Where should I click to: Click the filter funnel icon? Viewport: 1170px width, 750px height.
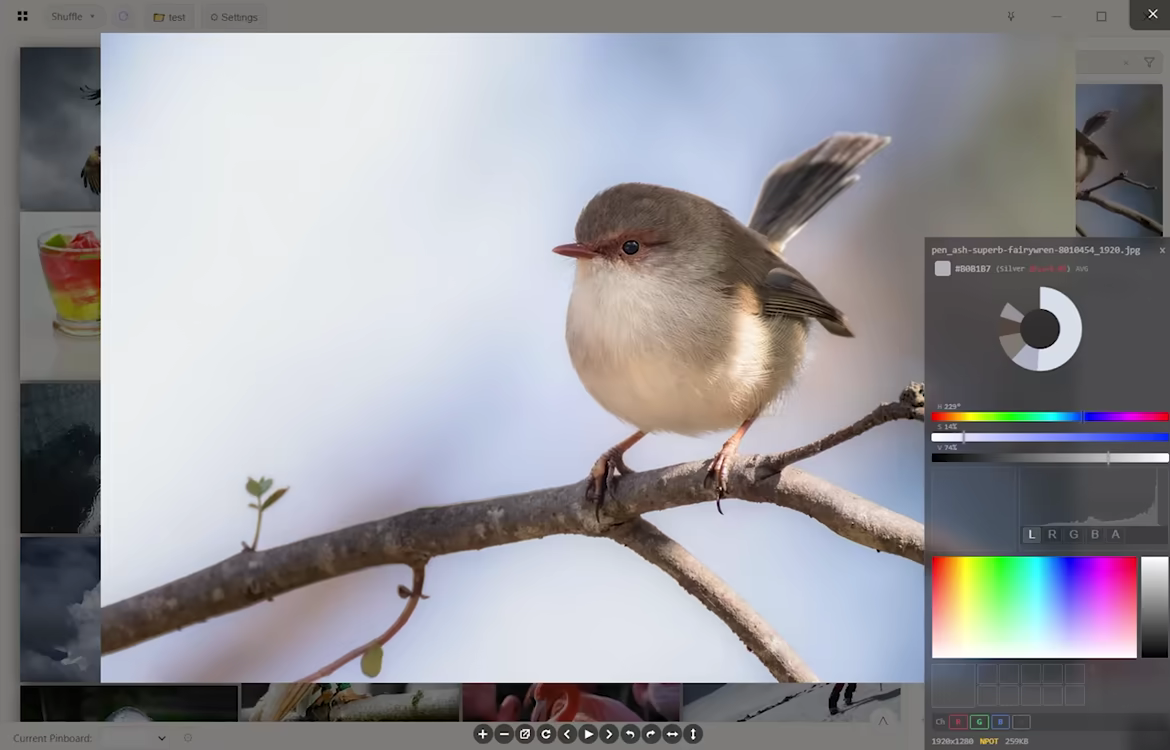click(x=1149, y=63)
